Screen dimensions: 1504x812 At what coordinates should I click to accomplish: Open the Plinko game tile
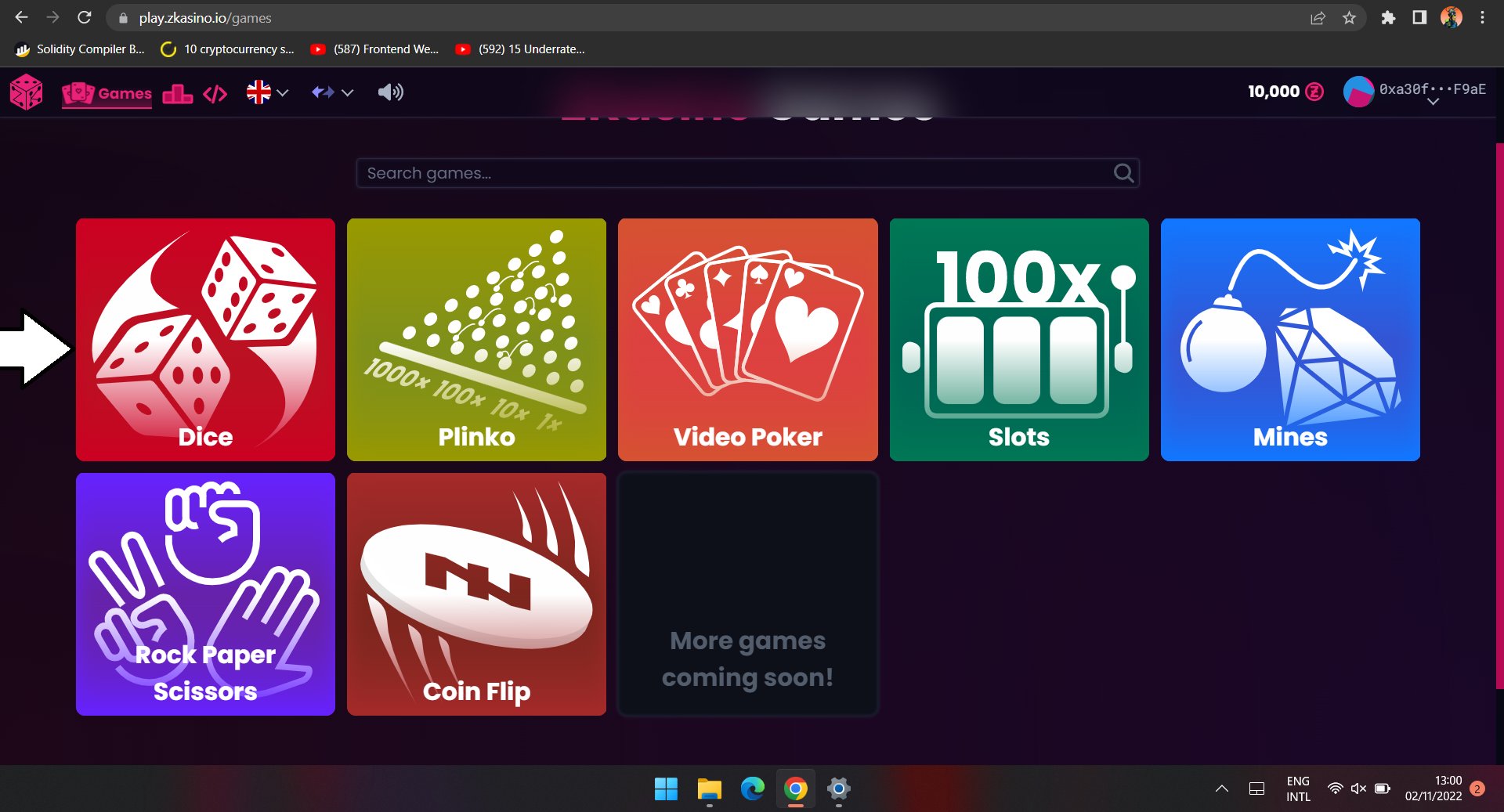tap(476, 339)
